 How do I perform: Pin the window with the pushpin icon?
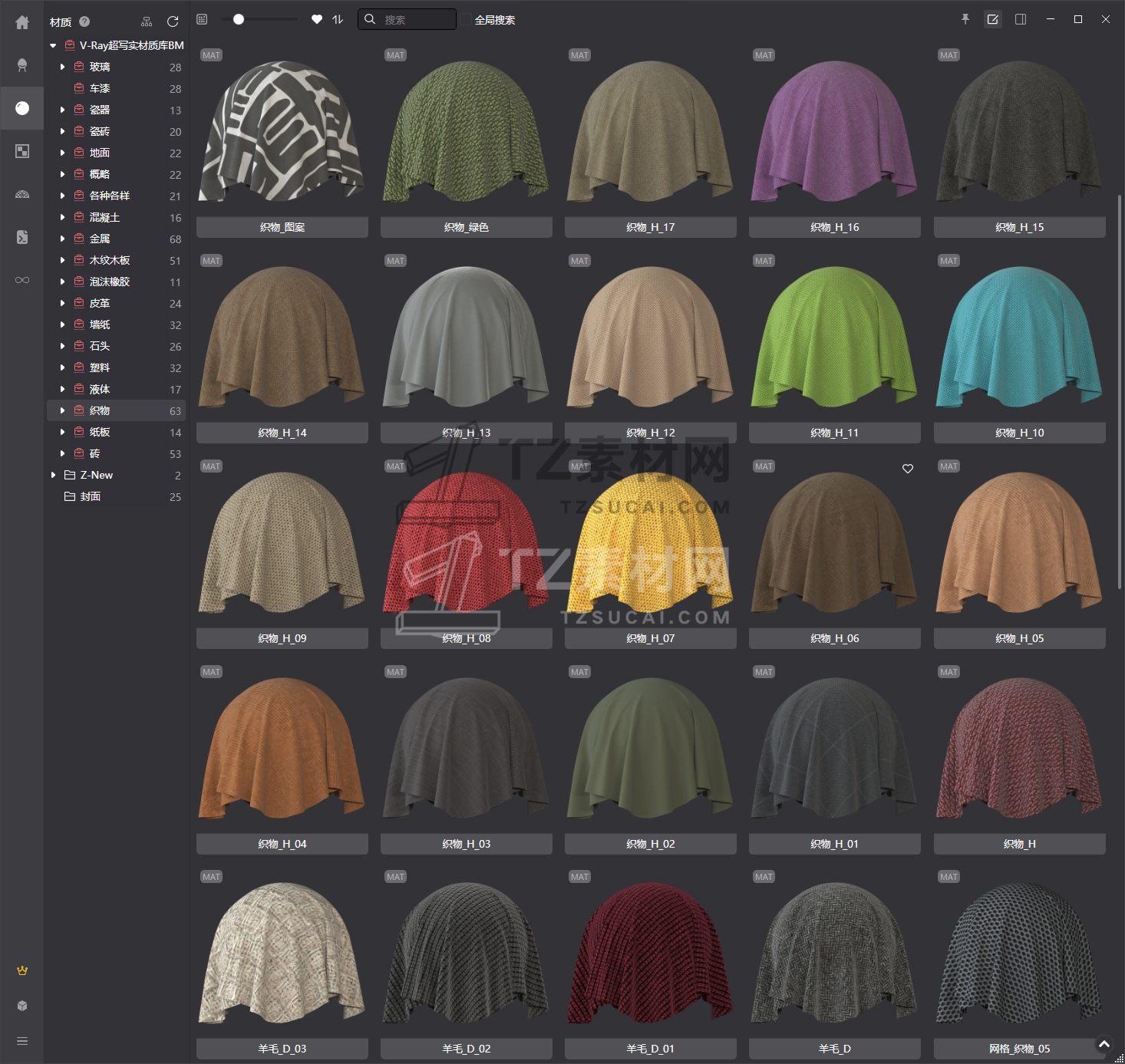coord(965,19)
